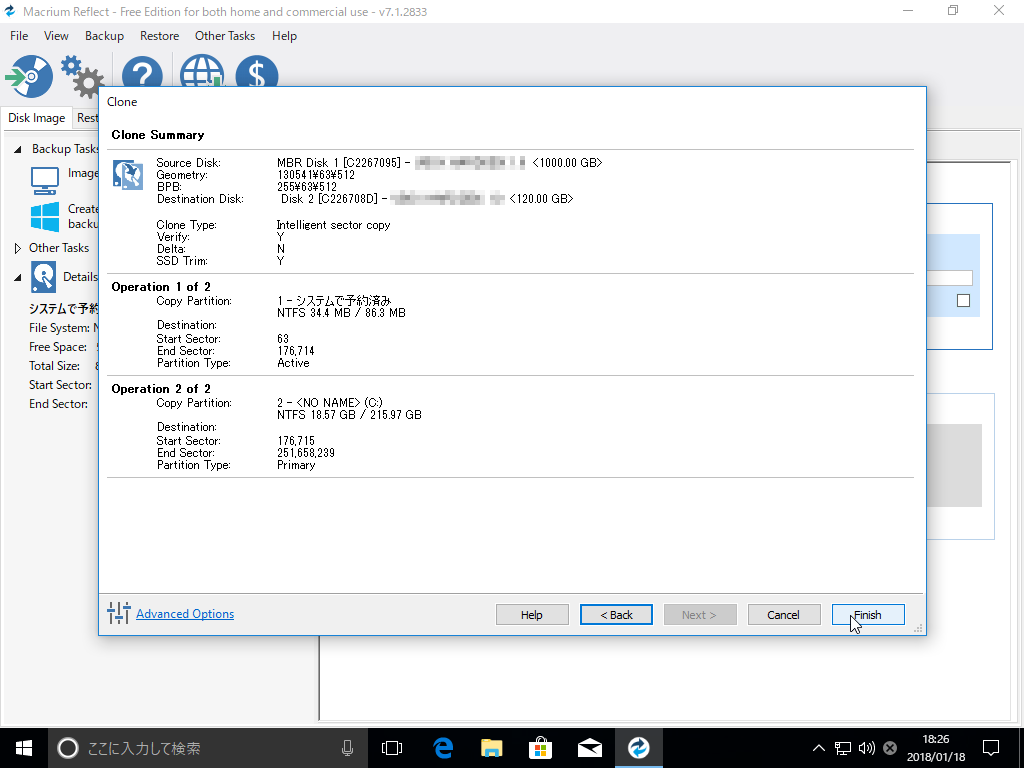The height and width of the screenshot is (768, 1024).
Task: Cancel the Clone wizard
Action: pos(784,615)
